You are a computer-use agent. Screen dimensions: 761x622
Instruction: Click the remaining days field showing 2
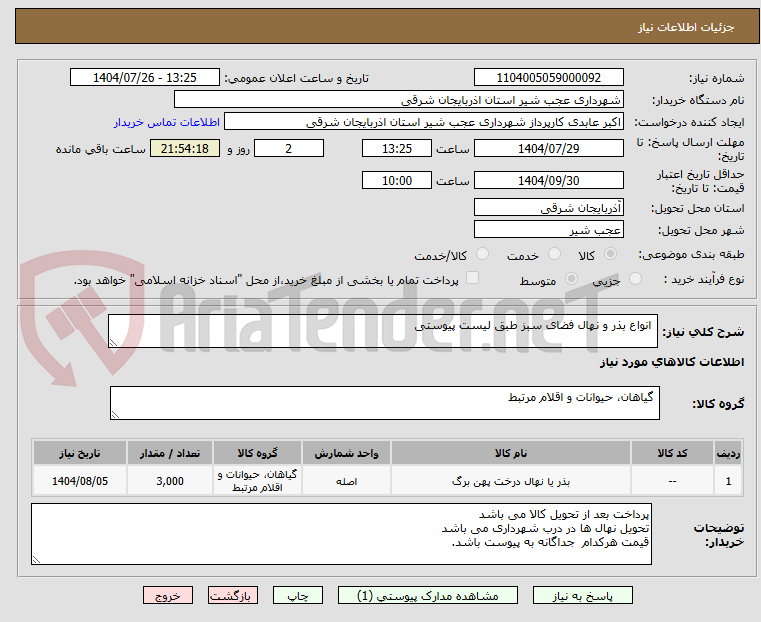(x=289, y=148)
